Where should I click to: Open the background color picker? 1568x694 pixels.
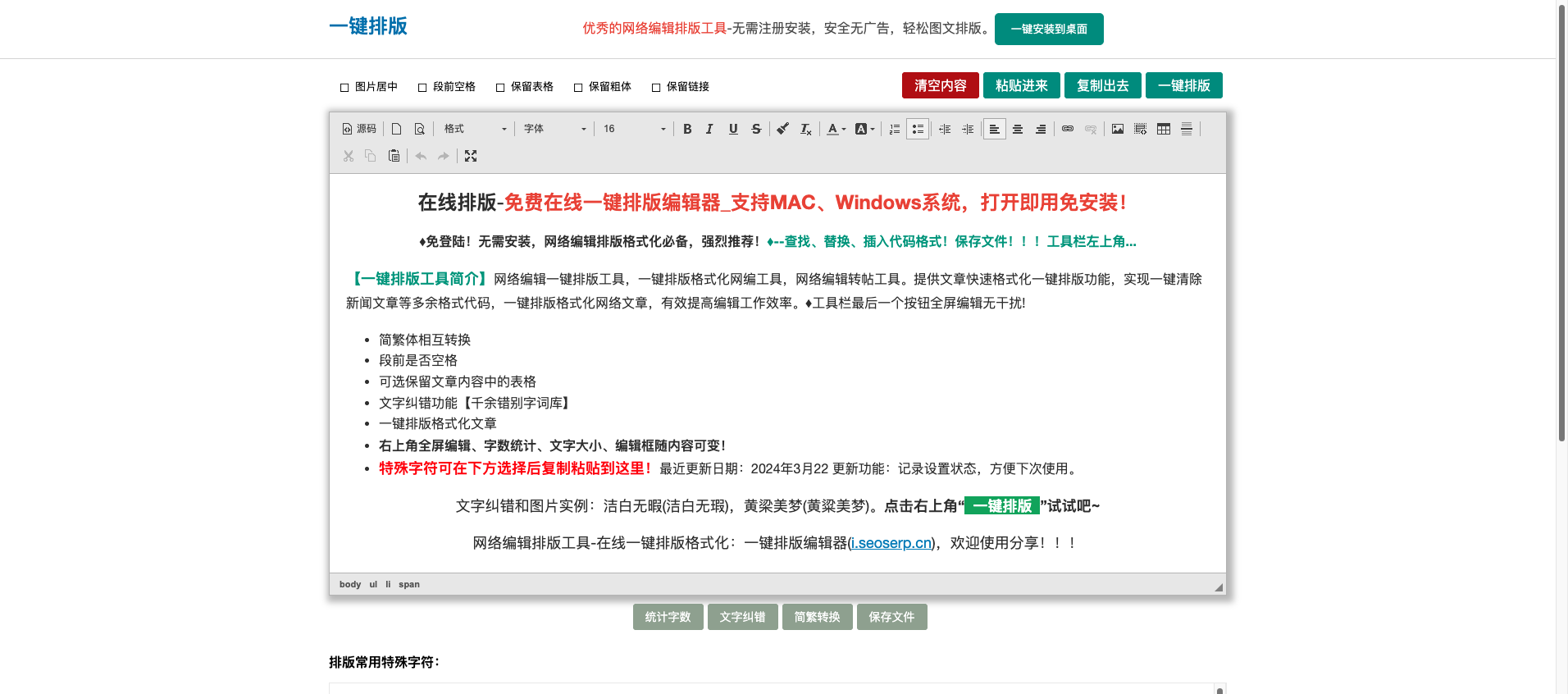[864, 129]
